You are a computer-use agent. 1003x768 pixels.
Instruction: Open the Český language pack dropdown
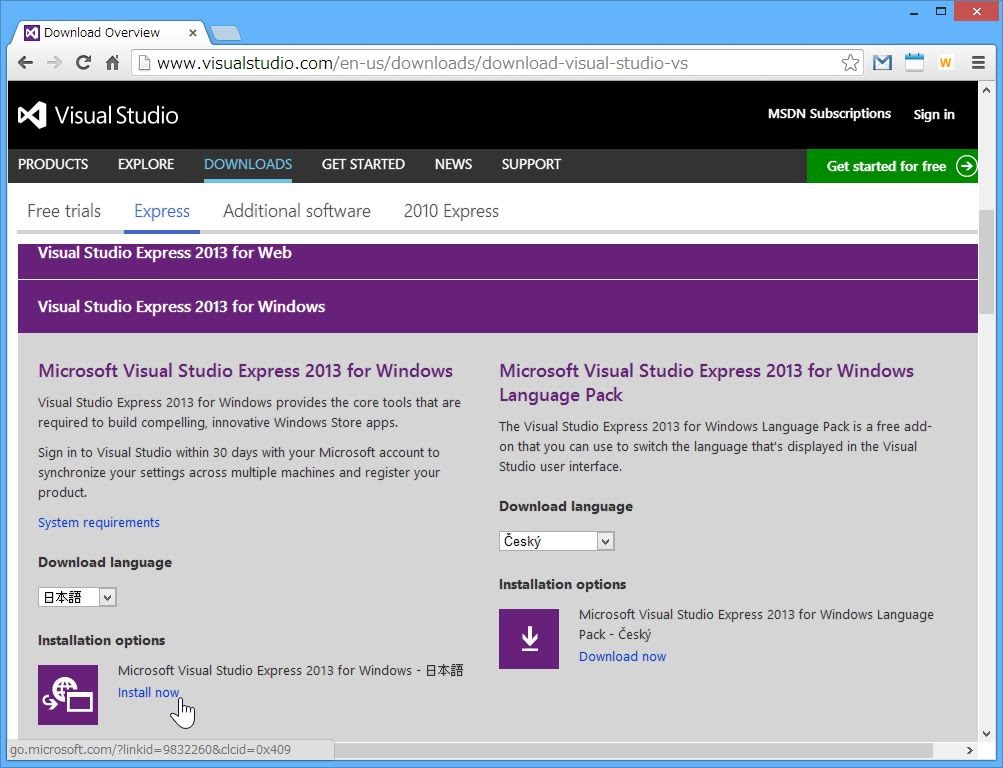pos(556,541)
